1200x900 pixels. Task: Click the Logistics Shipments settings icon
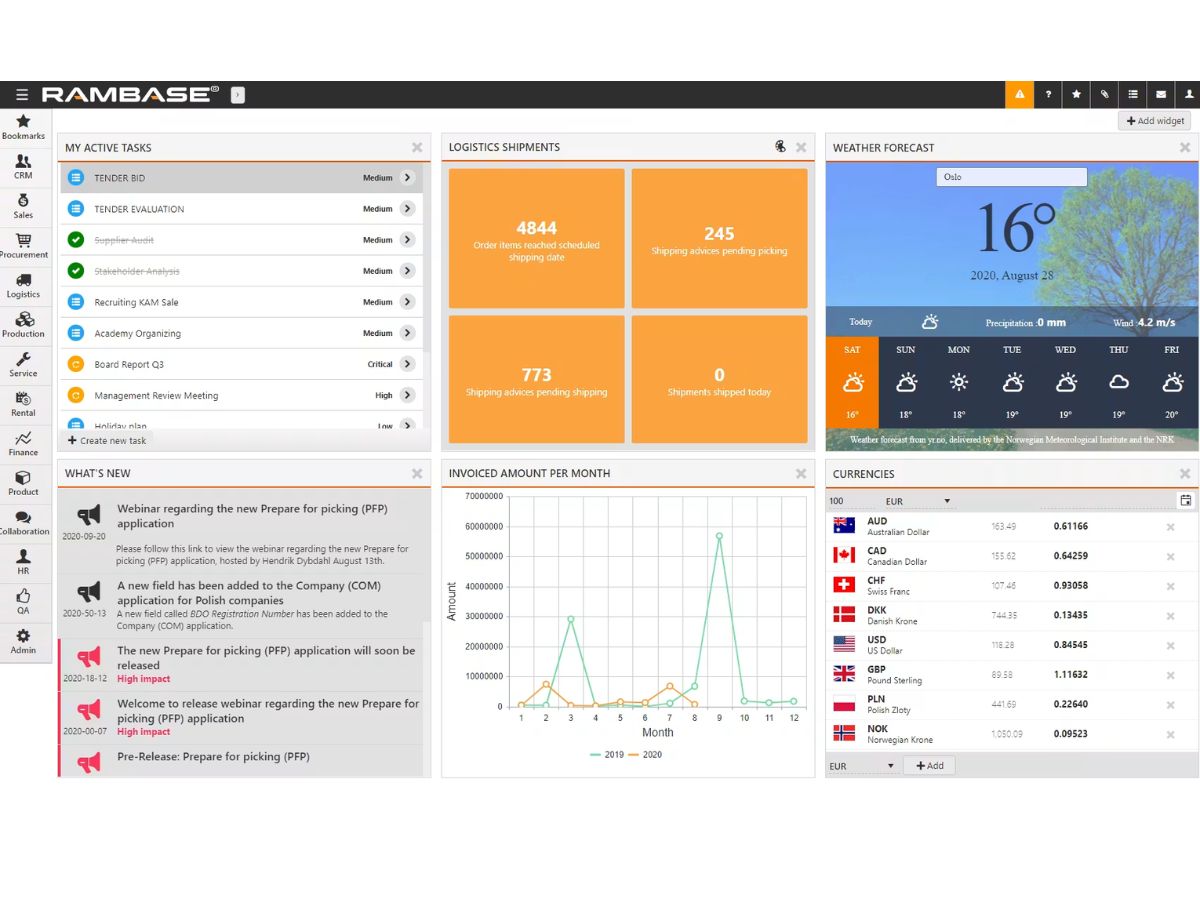click(x=780, y=147)
